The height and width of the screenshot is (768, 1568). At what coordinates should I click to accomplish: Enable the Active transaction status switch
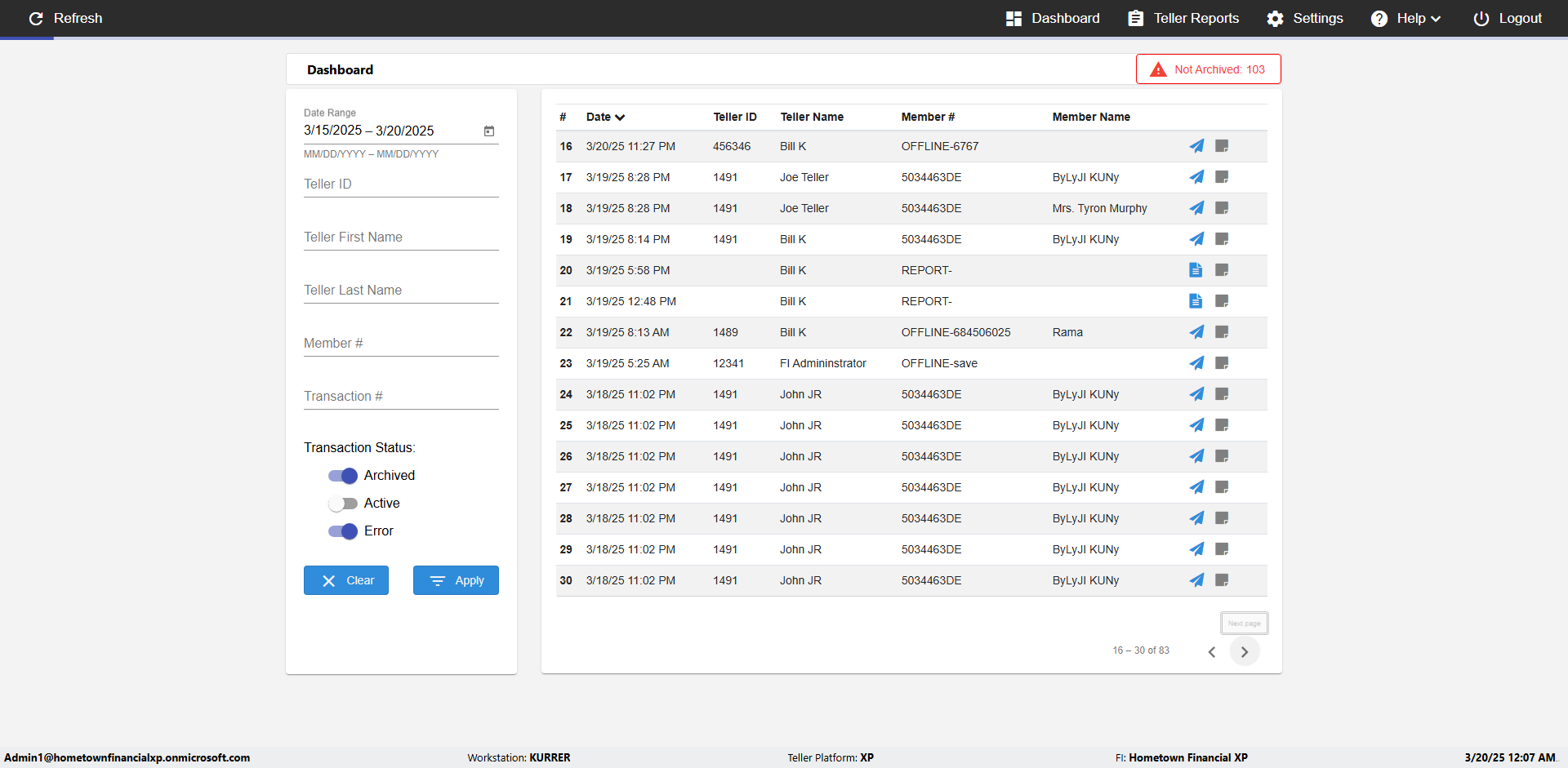point(343,504)
